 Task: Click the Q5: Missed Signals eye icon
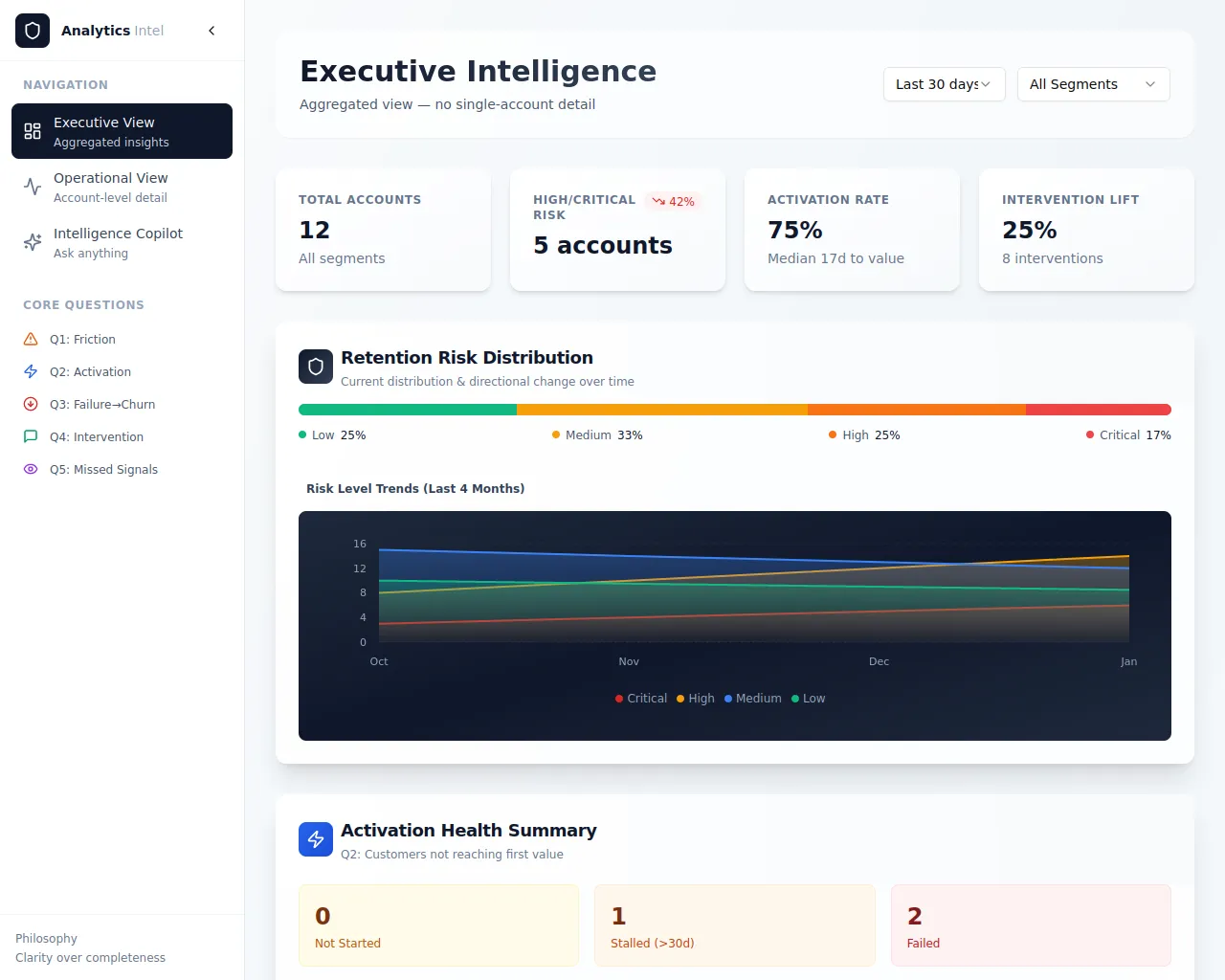point(31,470)
